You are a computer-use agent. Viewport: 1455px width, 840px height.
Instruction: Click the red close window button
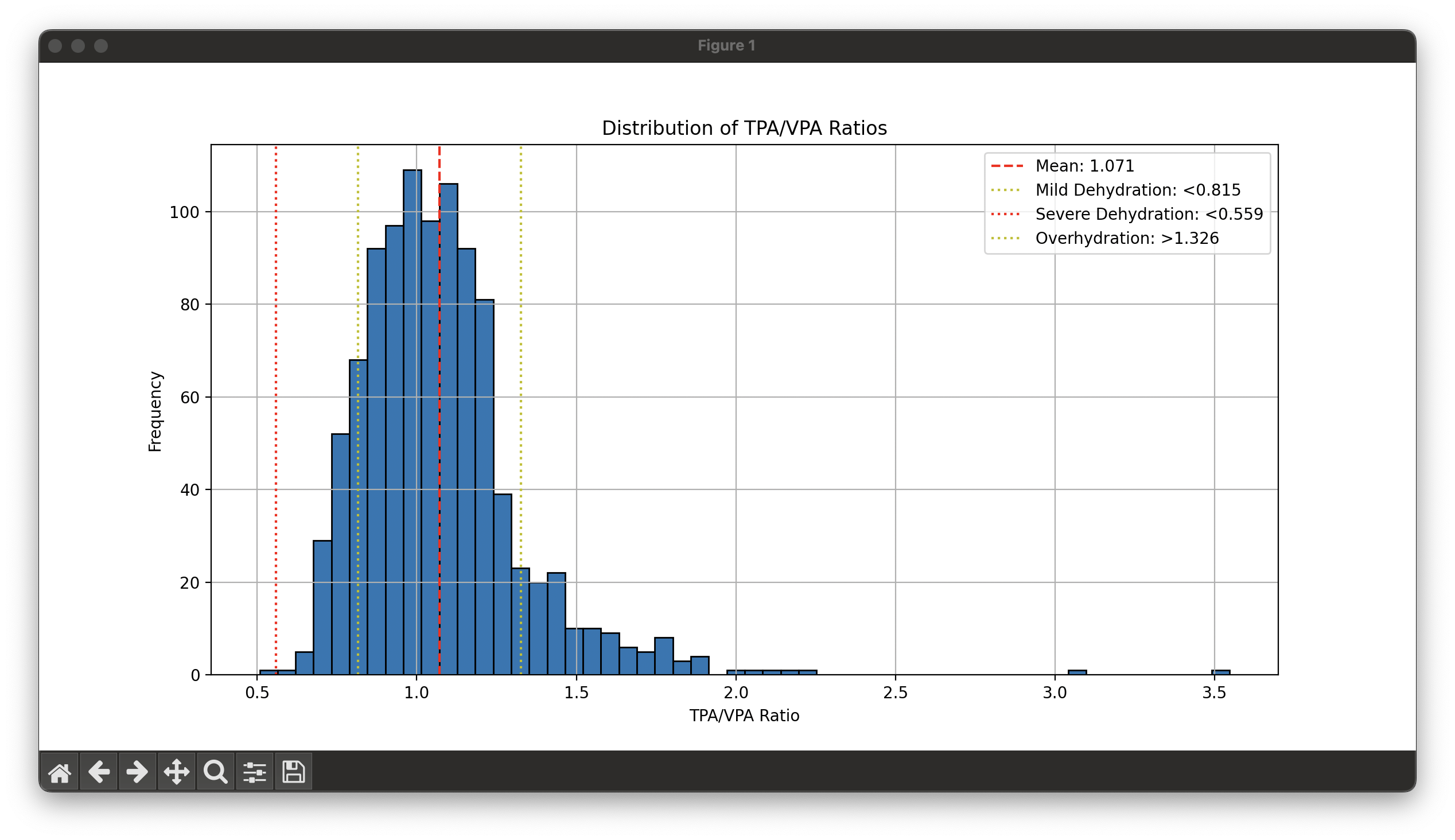(55, 45)
